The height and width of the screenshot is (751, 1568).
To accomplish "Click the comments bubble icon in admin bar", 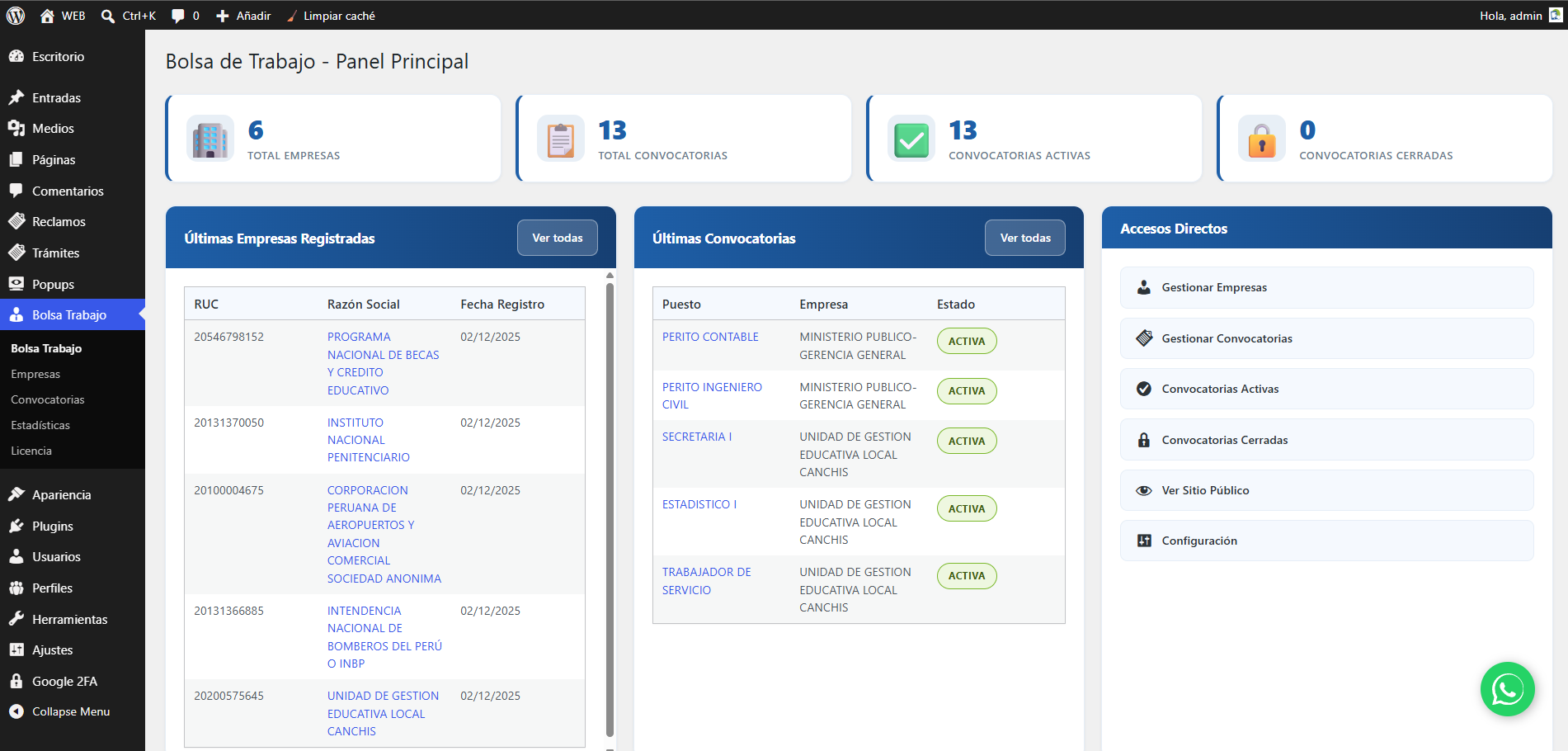I will click(177, 16).
